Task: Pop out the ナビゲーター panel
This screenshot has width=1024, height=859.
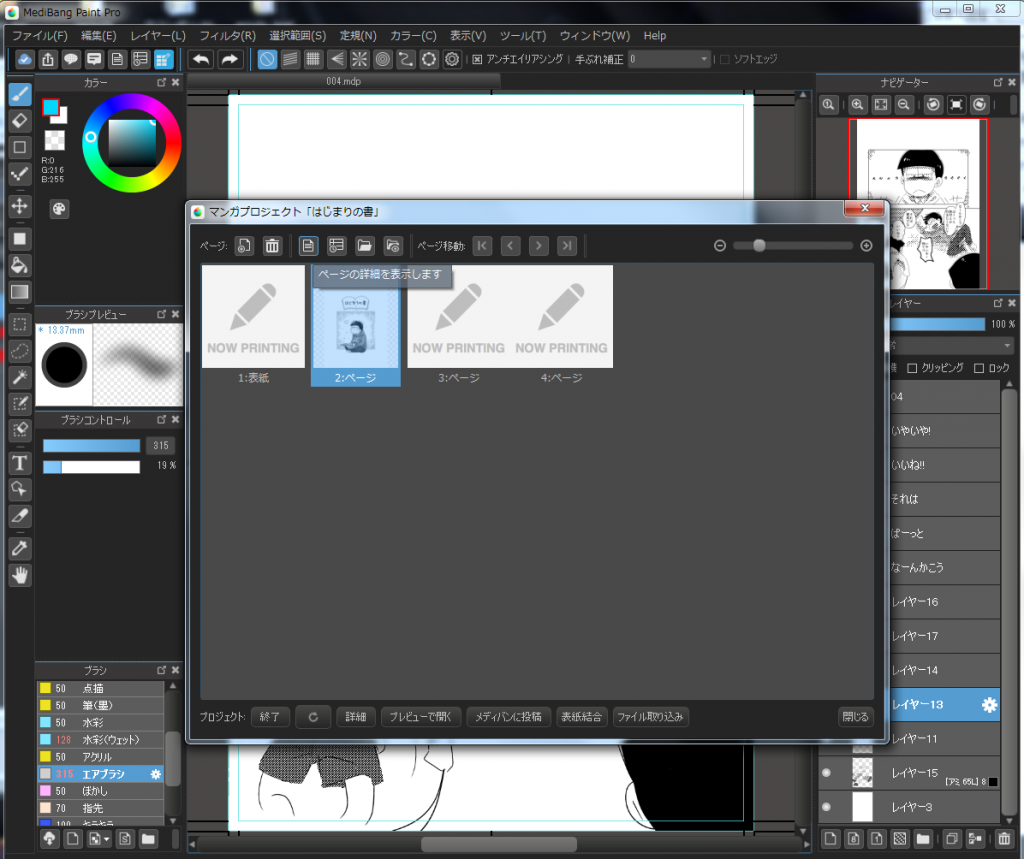Action: [x=998, y=82]
